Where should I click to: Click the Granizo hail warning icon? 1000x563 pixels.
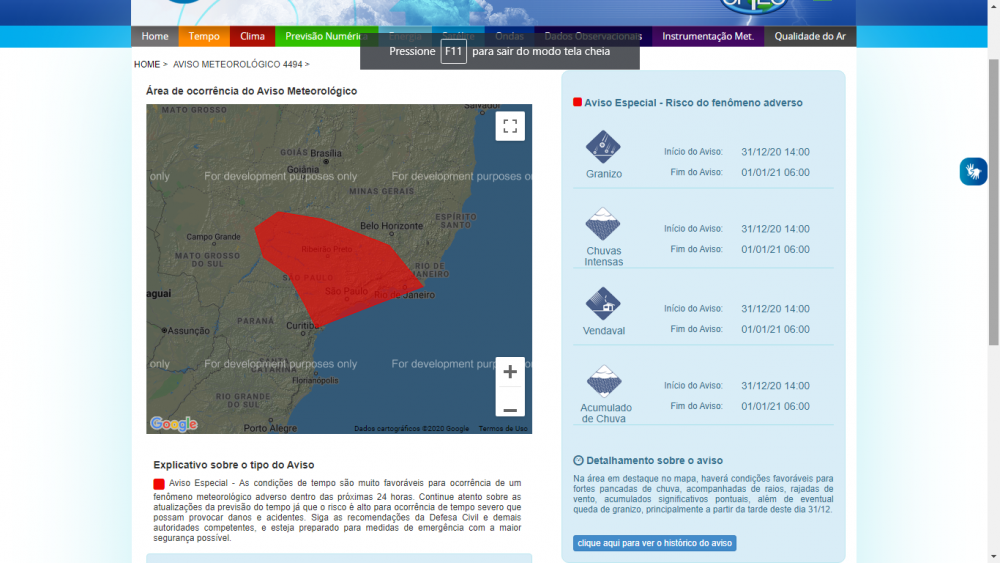point(603,147)
